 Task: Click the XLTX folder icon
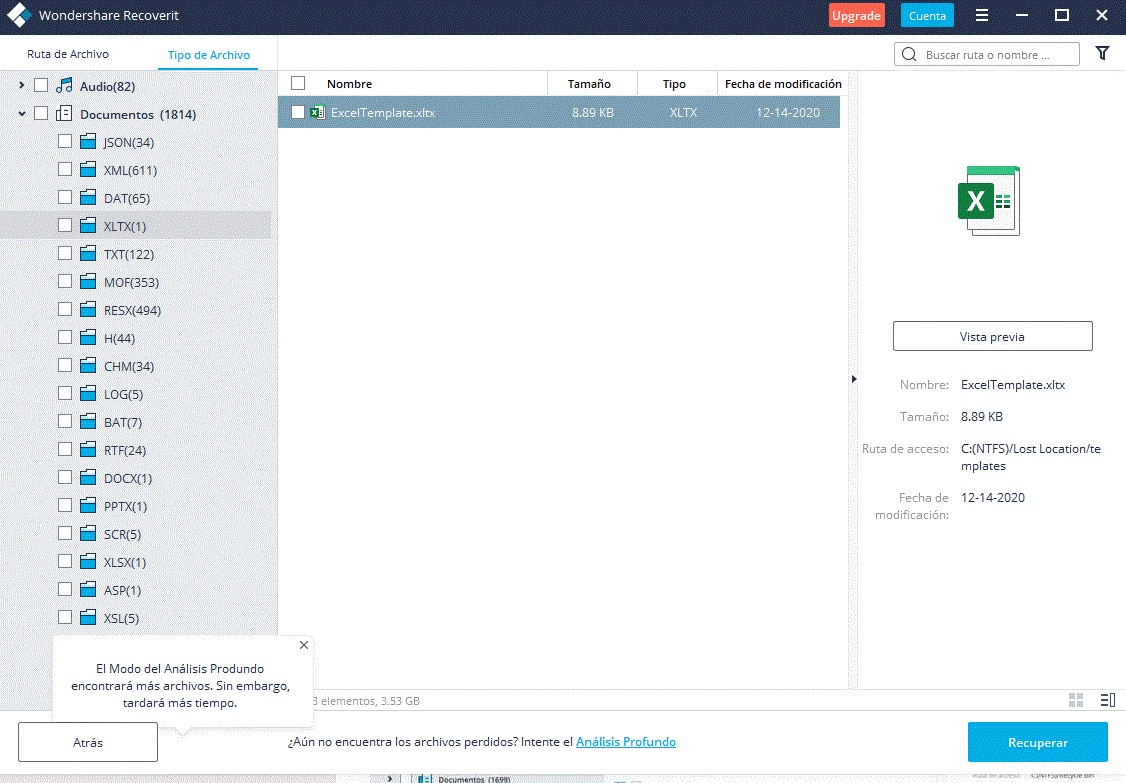pyautogui.click(x=88, y=226)
